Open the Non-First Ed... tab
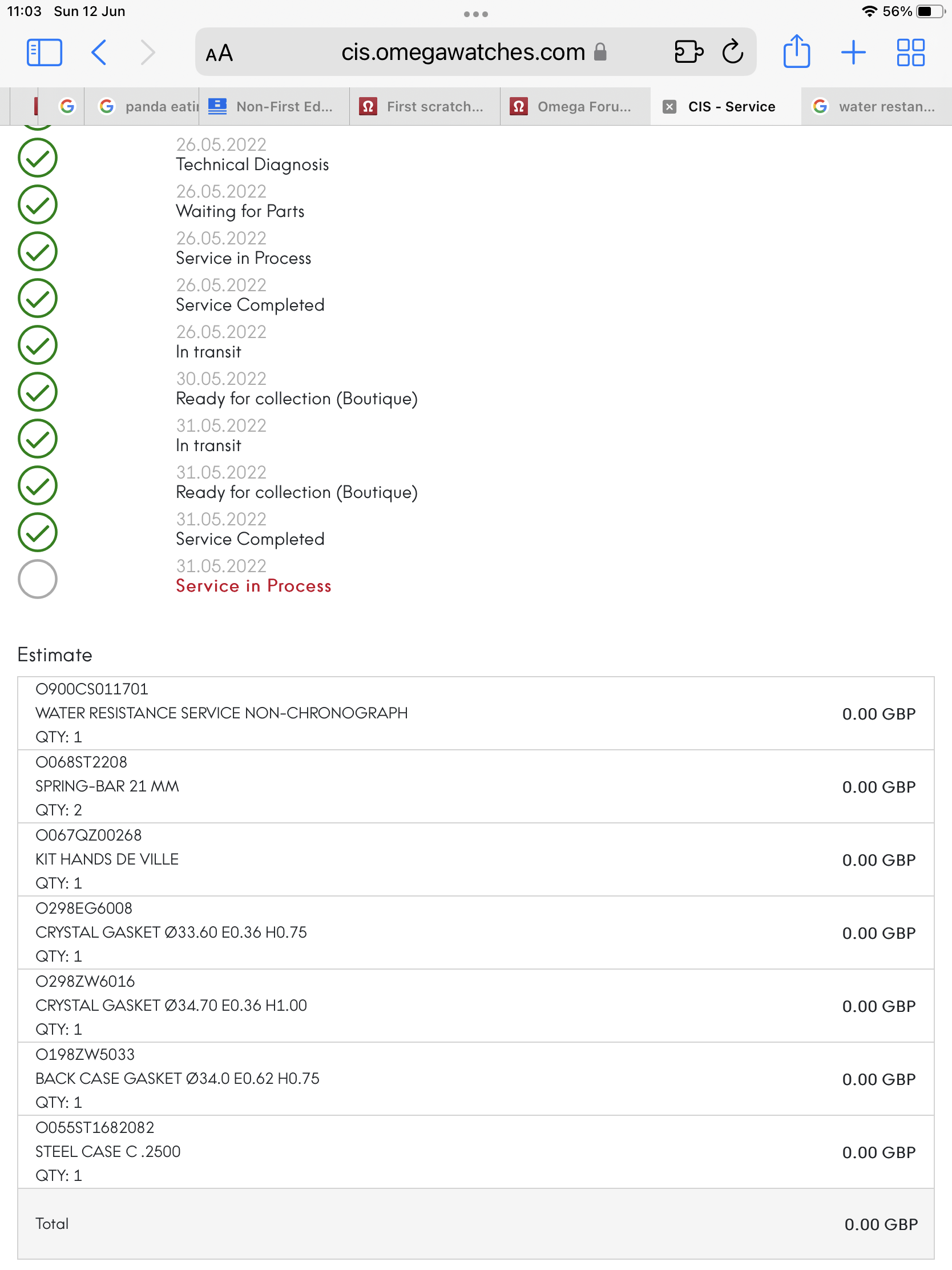This screenshot has width=952, height=1270. click(275, 107)
